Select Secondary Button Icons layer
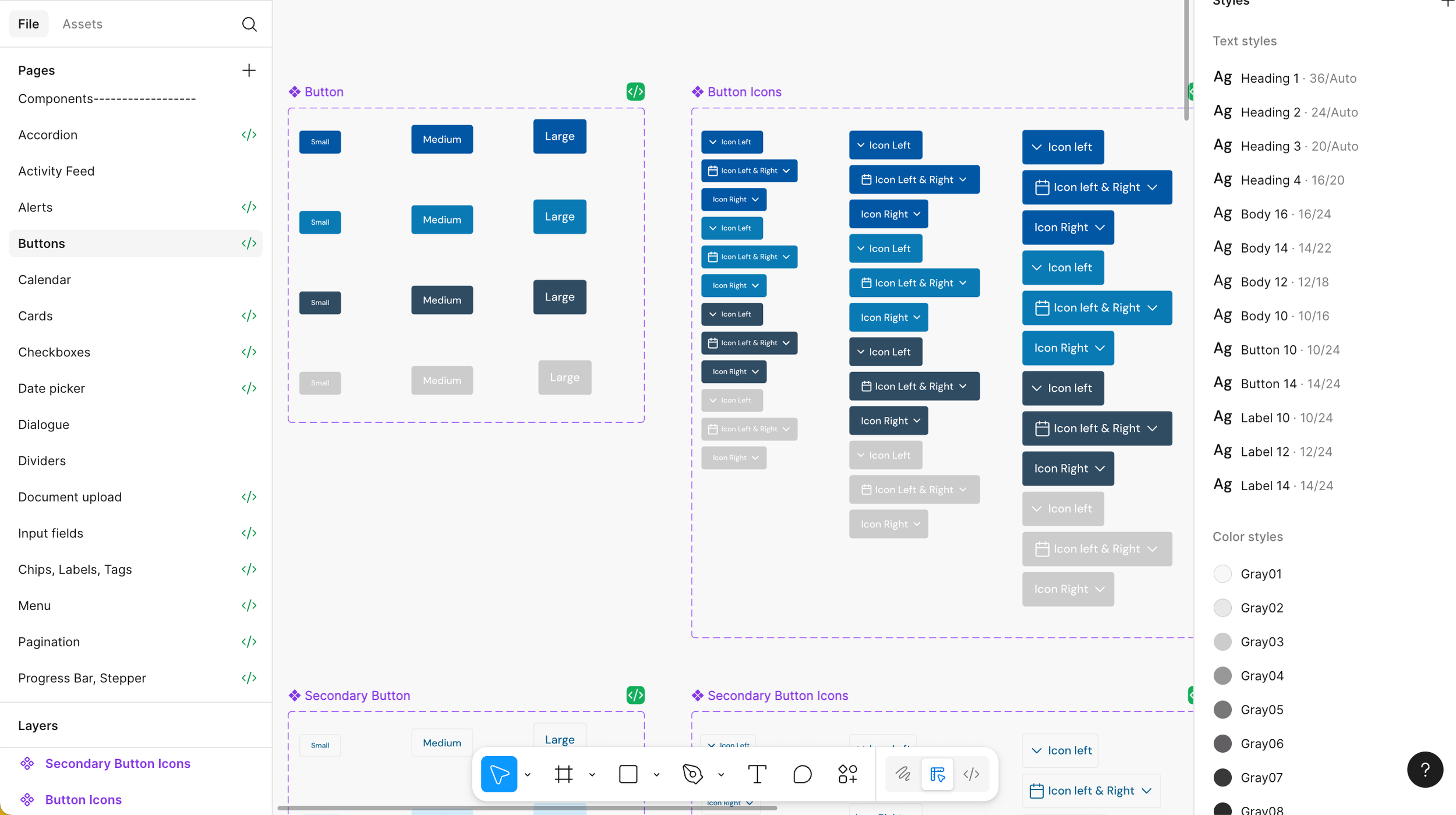1456x815 pixels. click(x=118, y=763)
